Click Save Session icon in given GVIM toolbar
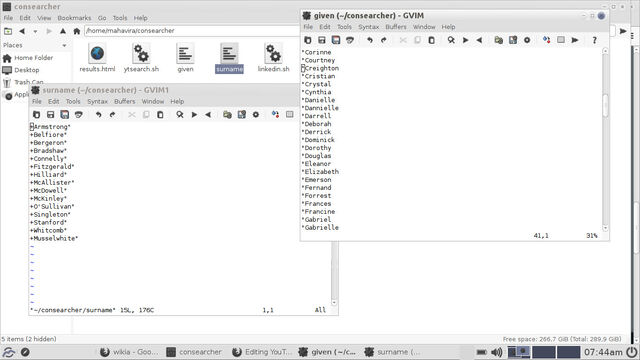 [513, 40]
